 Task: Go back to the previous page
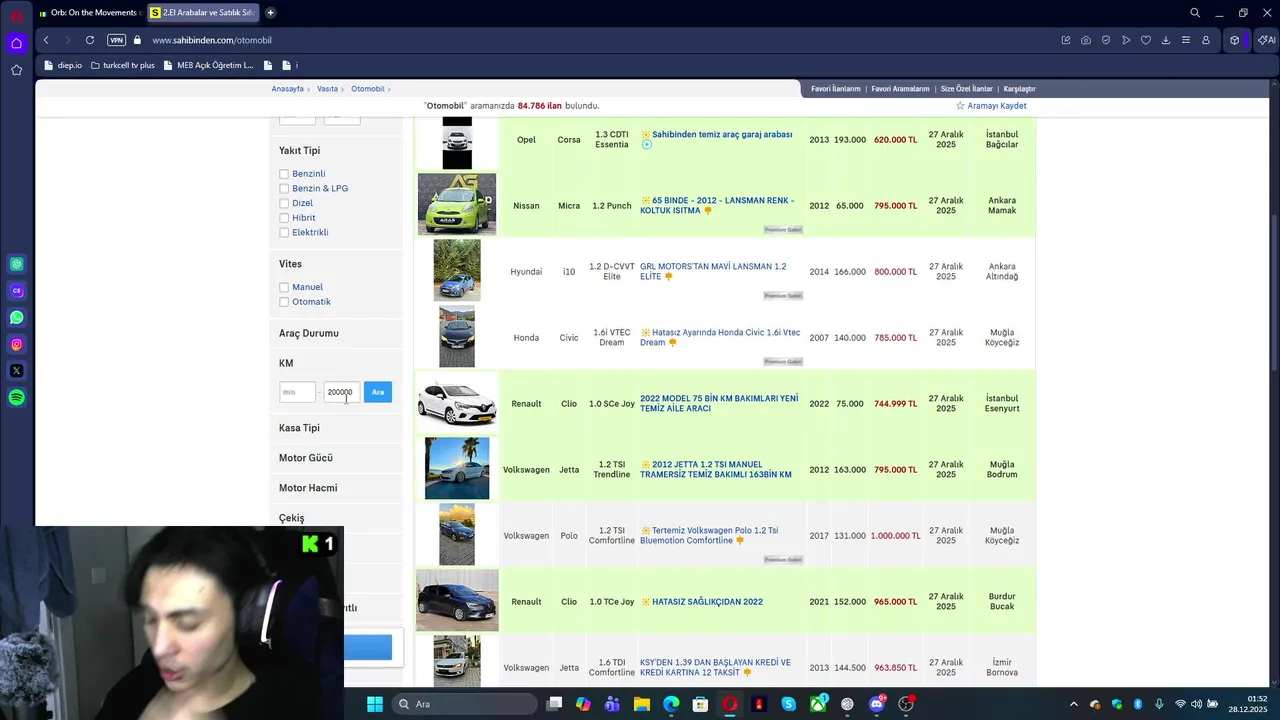click(46, 40)
